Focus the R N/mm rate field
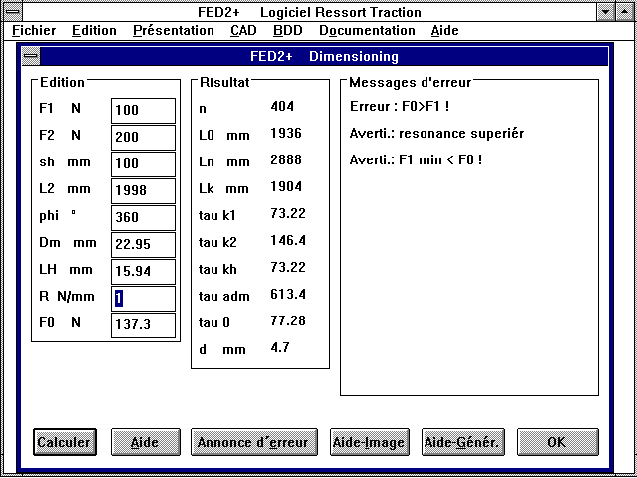 click(143, 299)
